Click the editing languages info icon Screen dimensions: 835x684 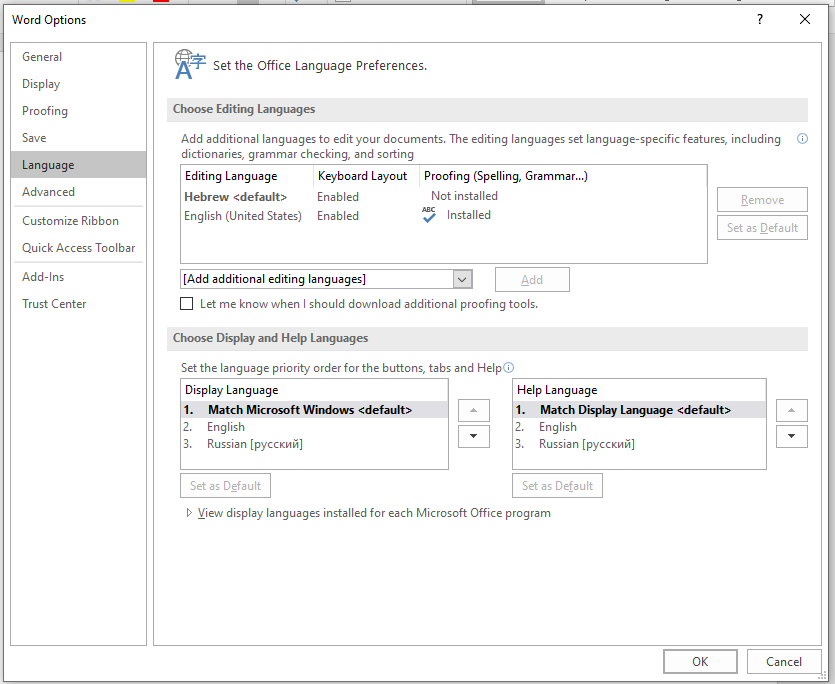pos(802,139)
